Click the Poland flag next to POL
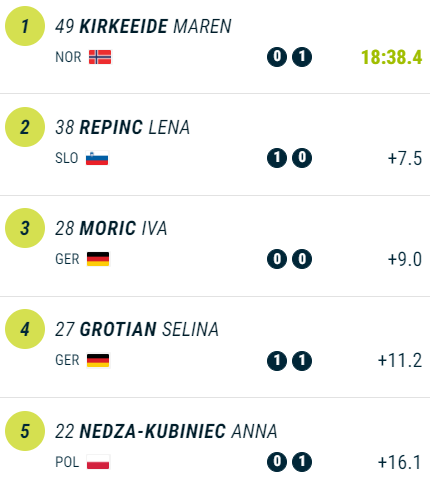 click(98, 462)
